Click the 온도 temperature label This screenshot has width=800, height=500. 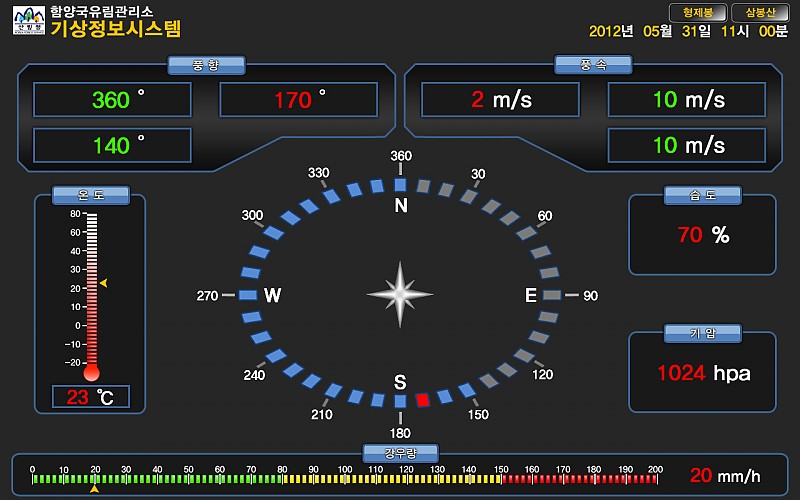[x=91, y=195]
